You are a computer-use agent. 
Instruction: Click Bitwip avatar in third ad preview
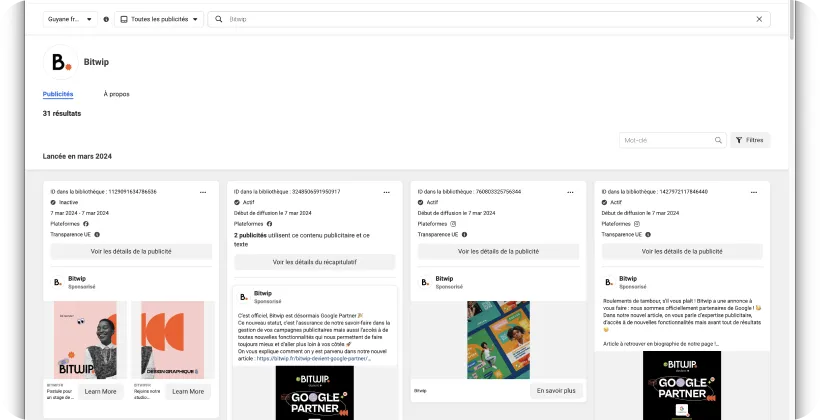425,282
